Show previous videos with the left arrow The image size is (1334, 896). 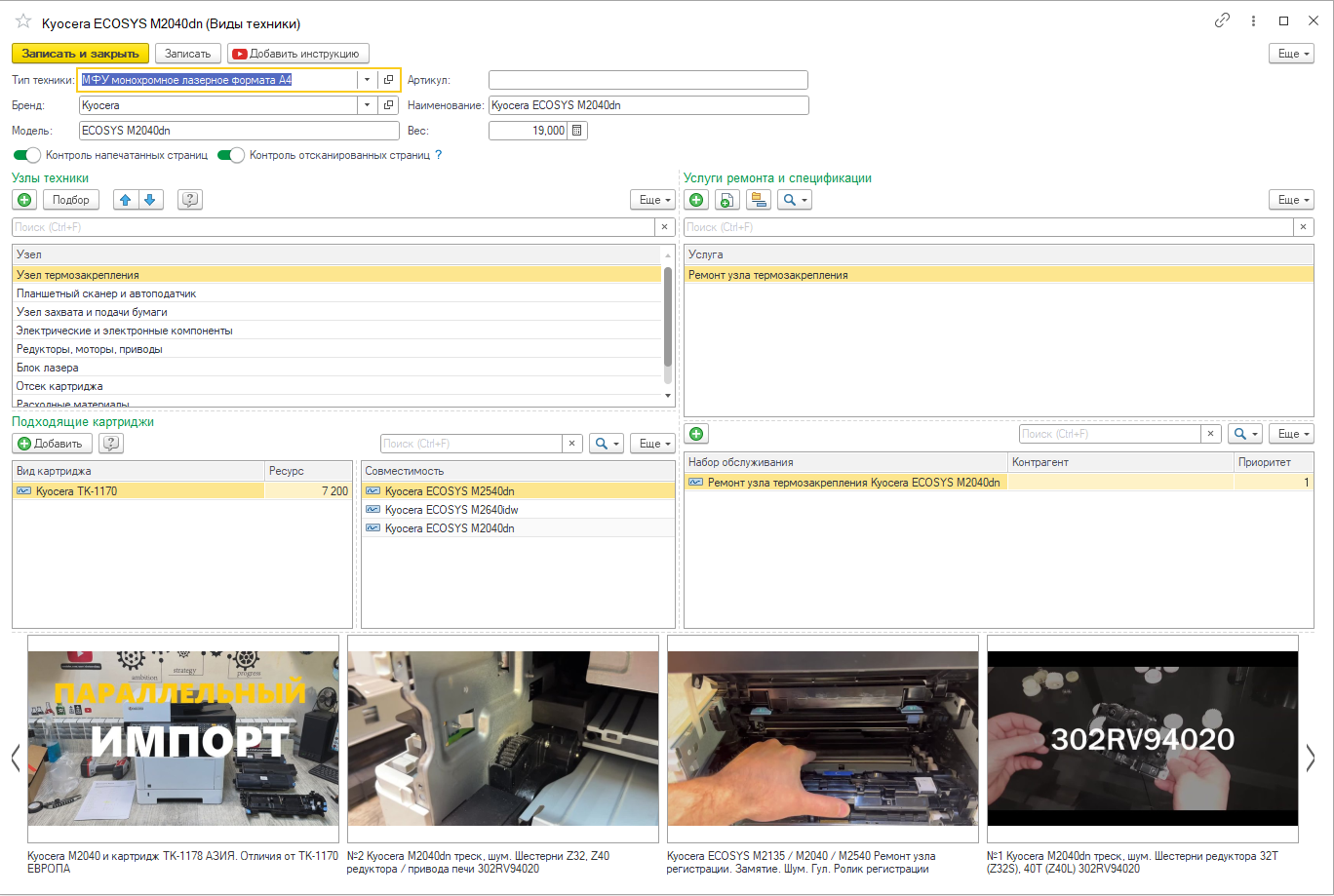[x=16, y=758]
